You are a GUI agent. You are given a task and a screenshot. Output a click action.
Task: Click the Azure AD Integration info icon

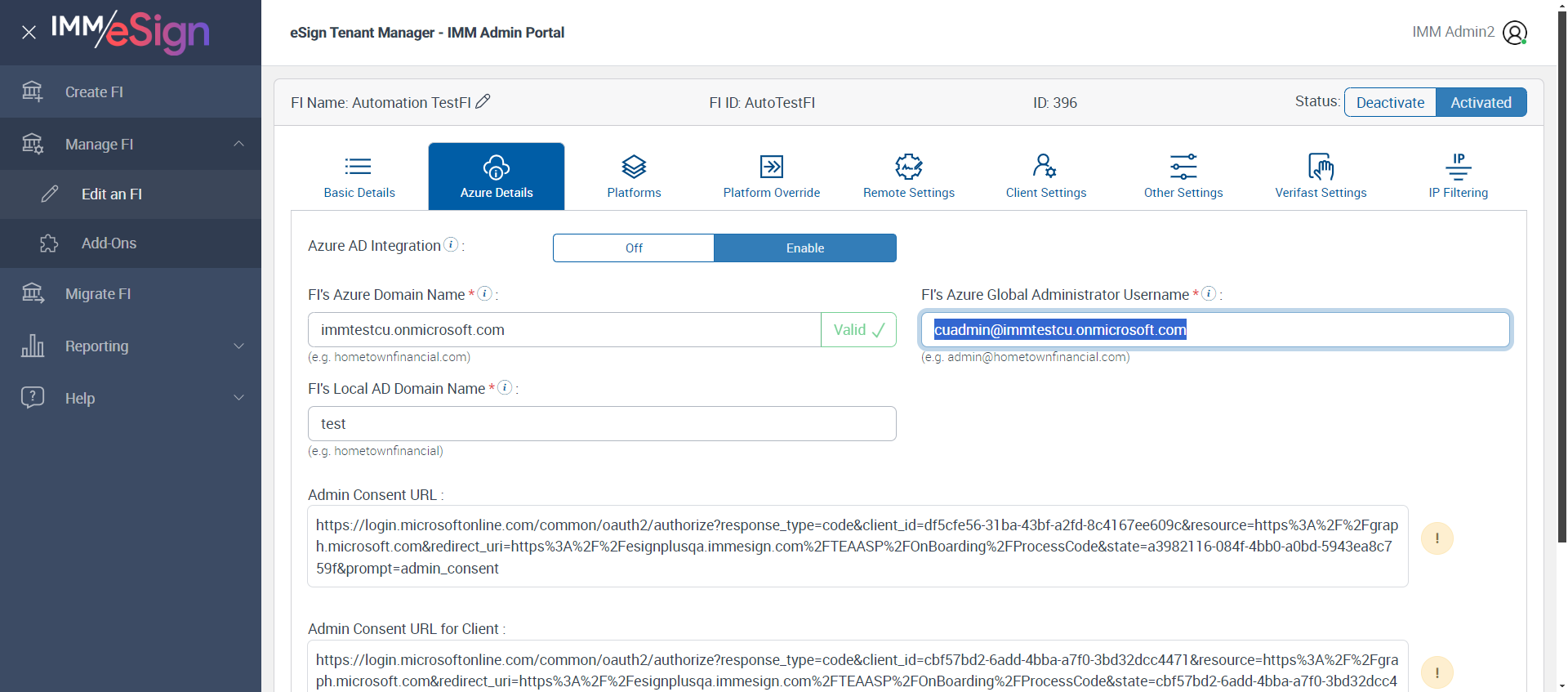click(451, 244)
